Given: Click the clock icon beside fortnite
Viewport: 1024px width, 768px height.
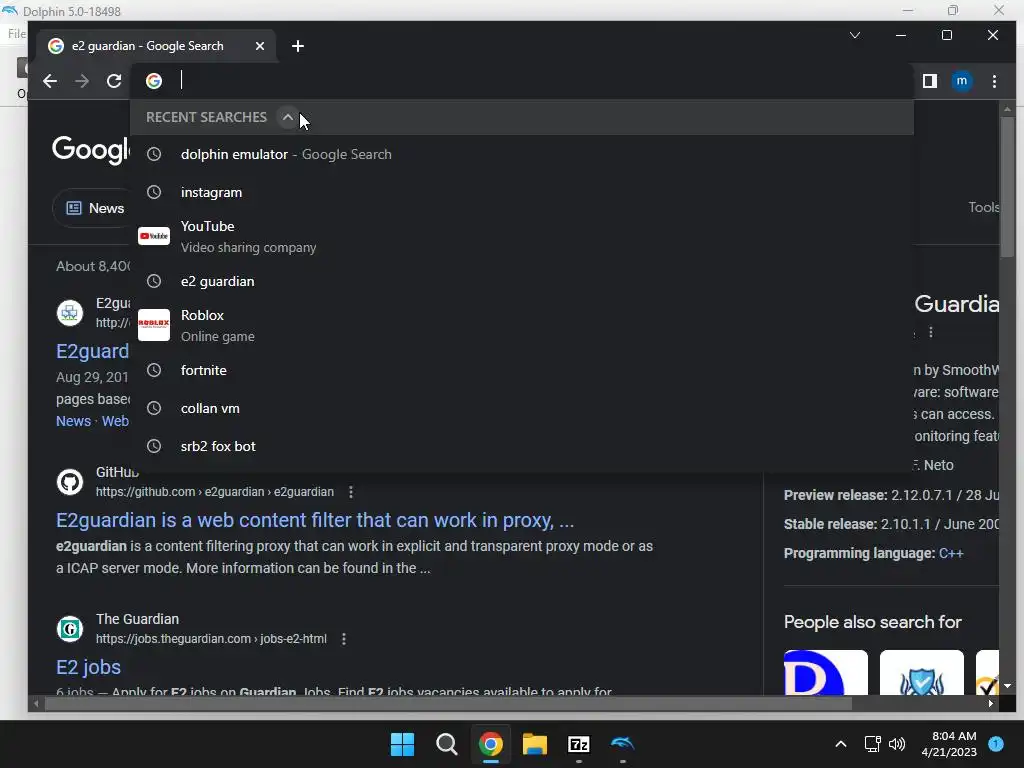Looking at the screenshot, I should pos(154,370).
